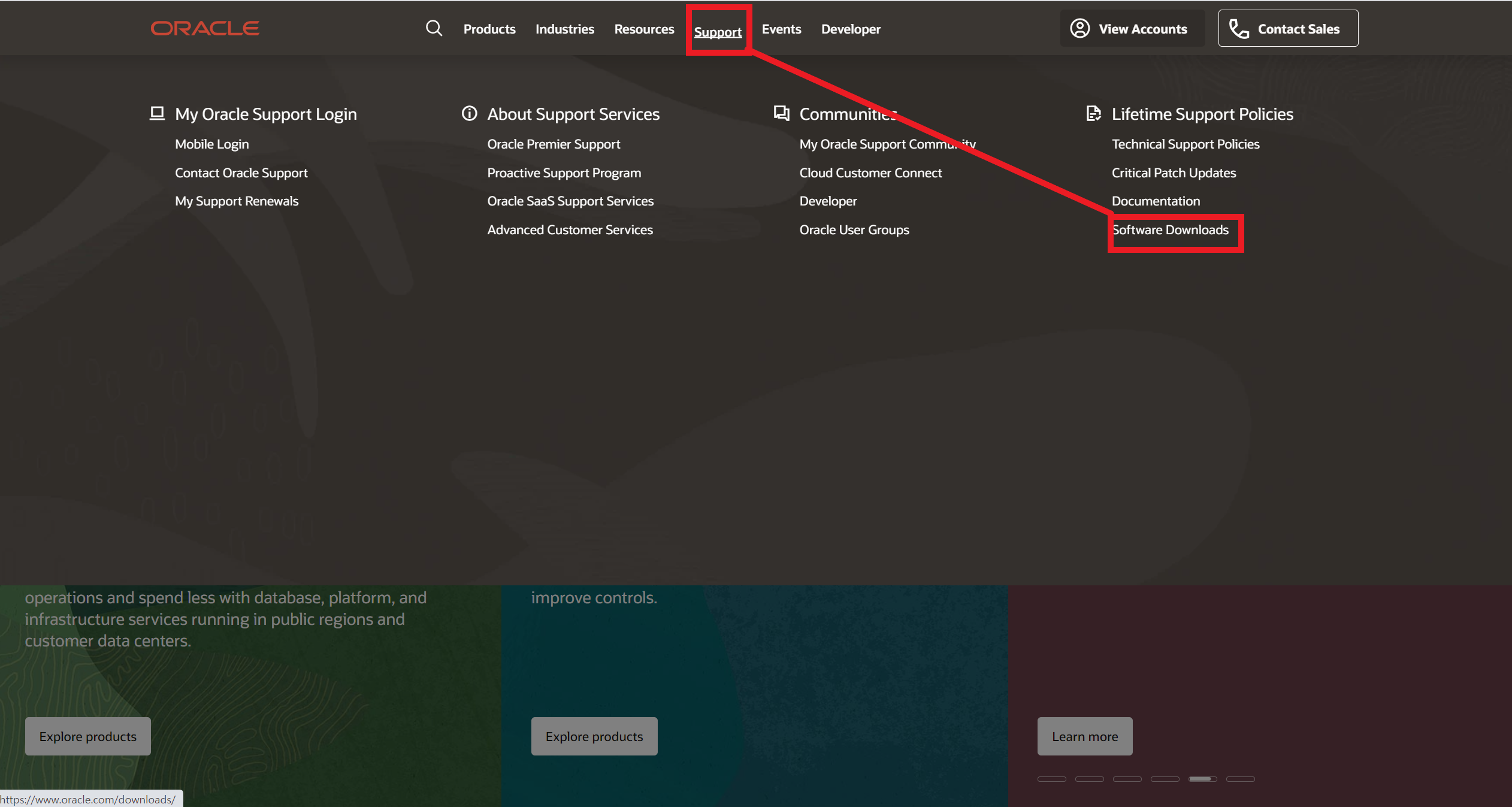
Task: Click the chat icon beside Communities
Action: click(x=781, y=113)
